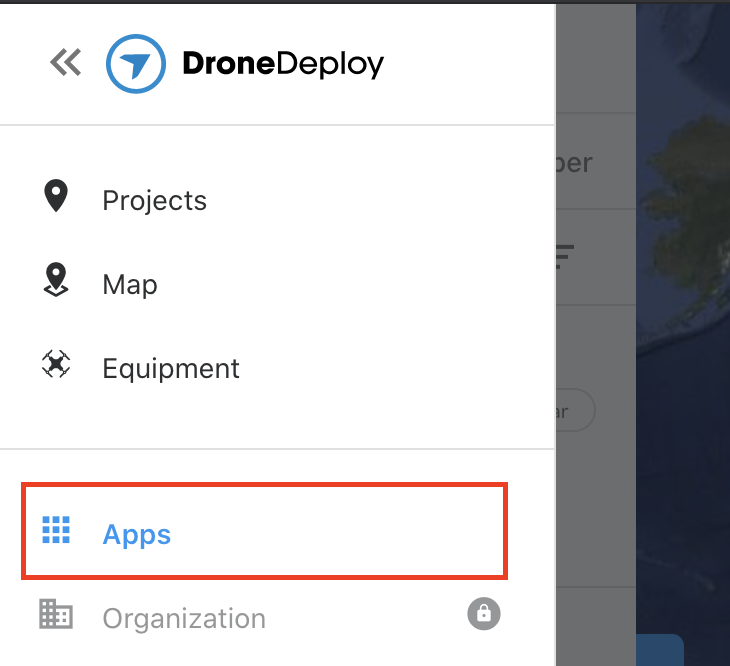Image resolution: width=730 pixels, height=666 pixels.
Task: Click the DroneDeploy circular logo
Action: (x=135, y=63)
